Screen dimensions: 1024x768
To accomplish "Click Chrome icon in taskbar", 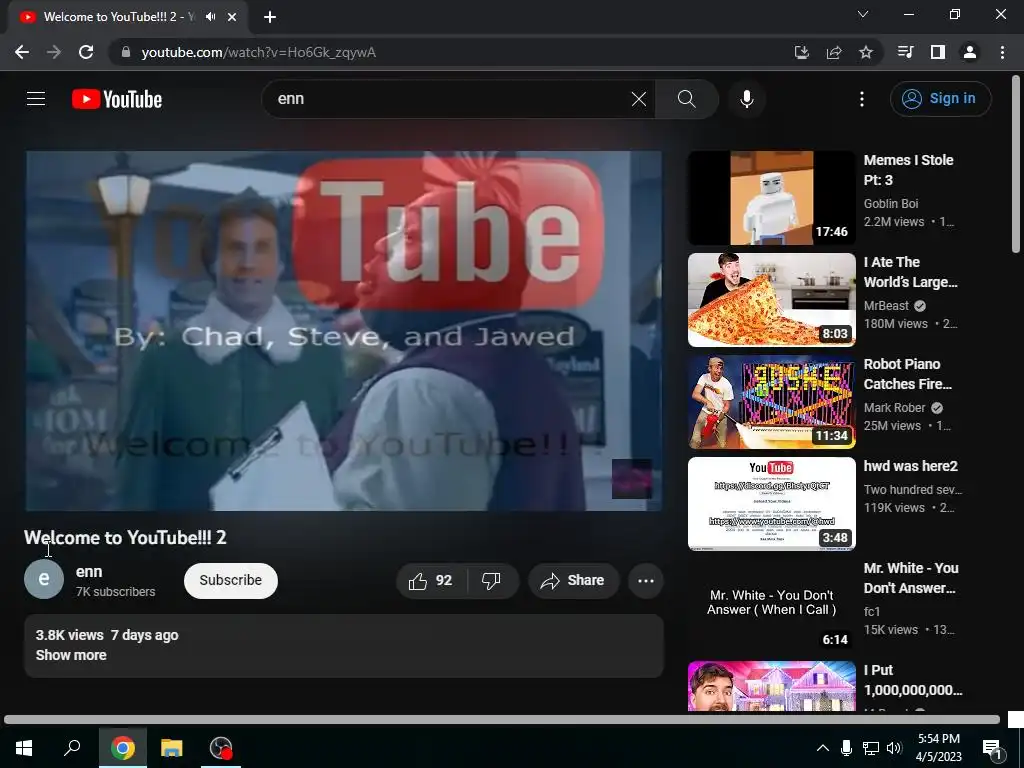I will (123, 748).
